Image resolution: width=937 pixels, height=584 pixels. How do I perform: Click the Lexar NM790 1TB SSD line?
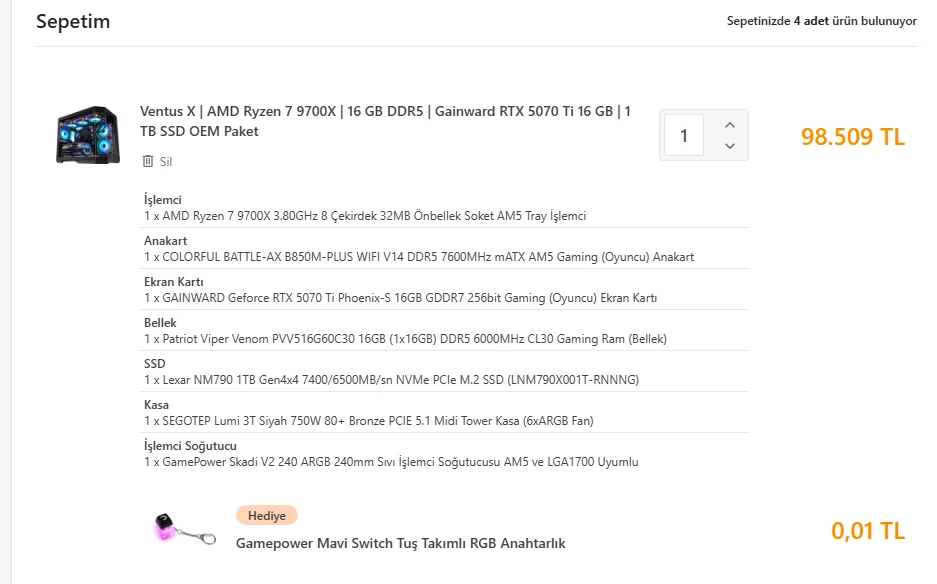coord(391,380)
